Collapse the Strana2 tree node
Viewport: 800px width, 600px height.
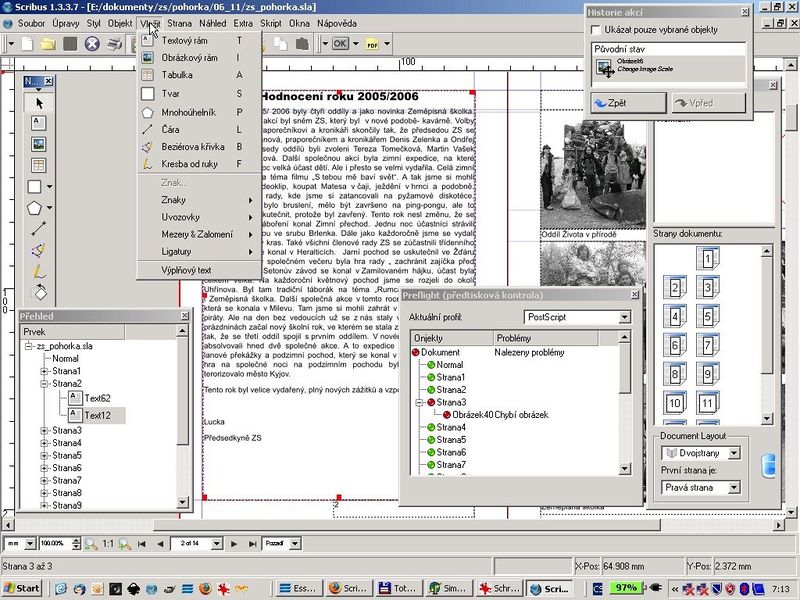pyautogui.click(x=45, y=383)
